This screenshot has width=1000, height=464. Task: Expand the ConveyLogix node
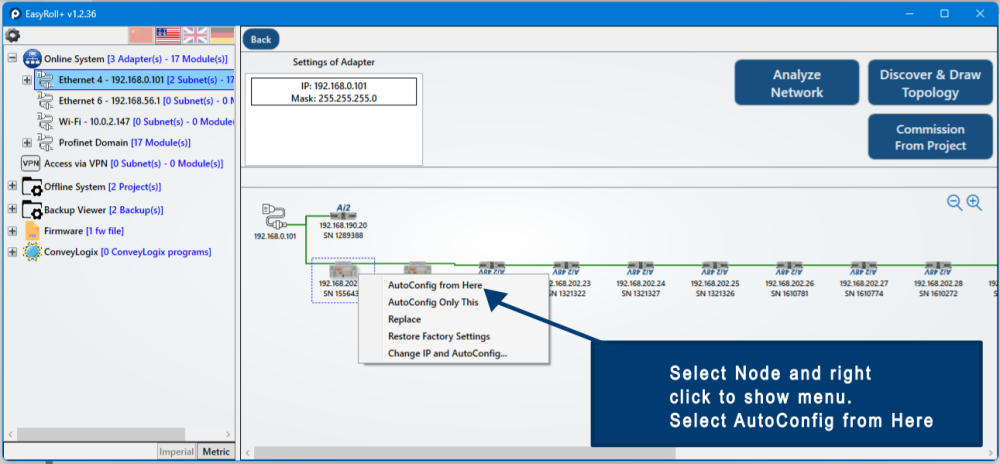[12, 252]
